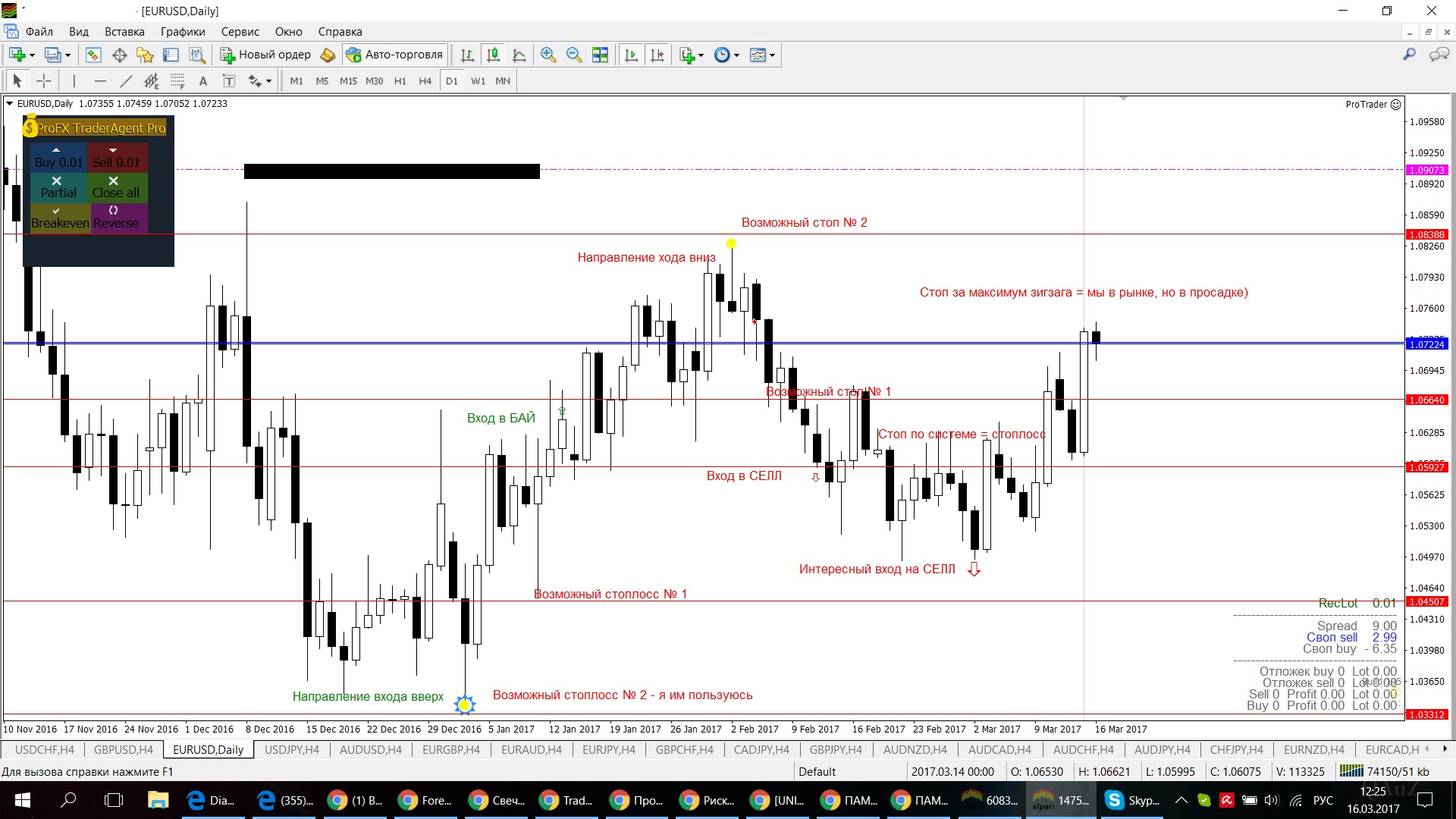Click the Breakeven button
Screen dimensions: 1456x819
coord(60,218)
